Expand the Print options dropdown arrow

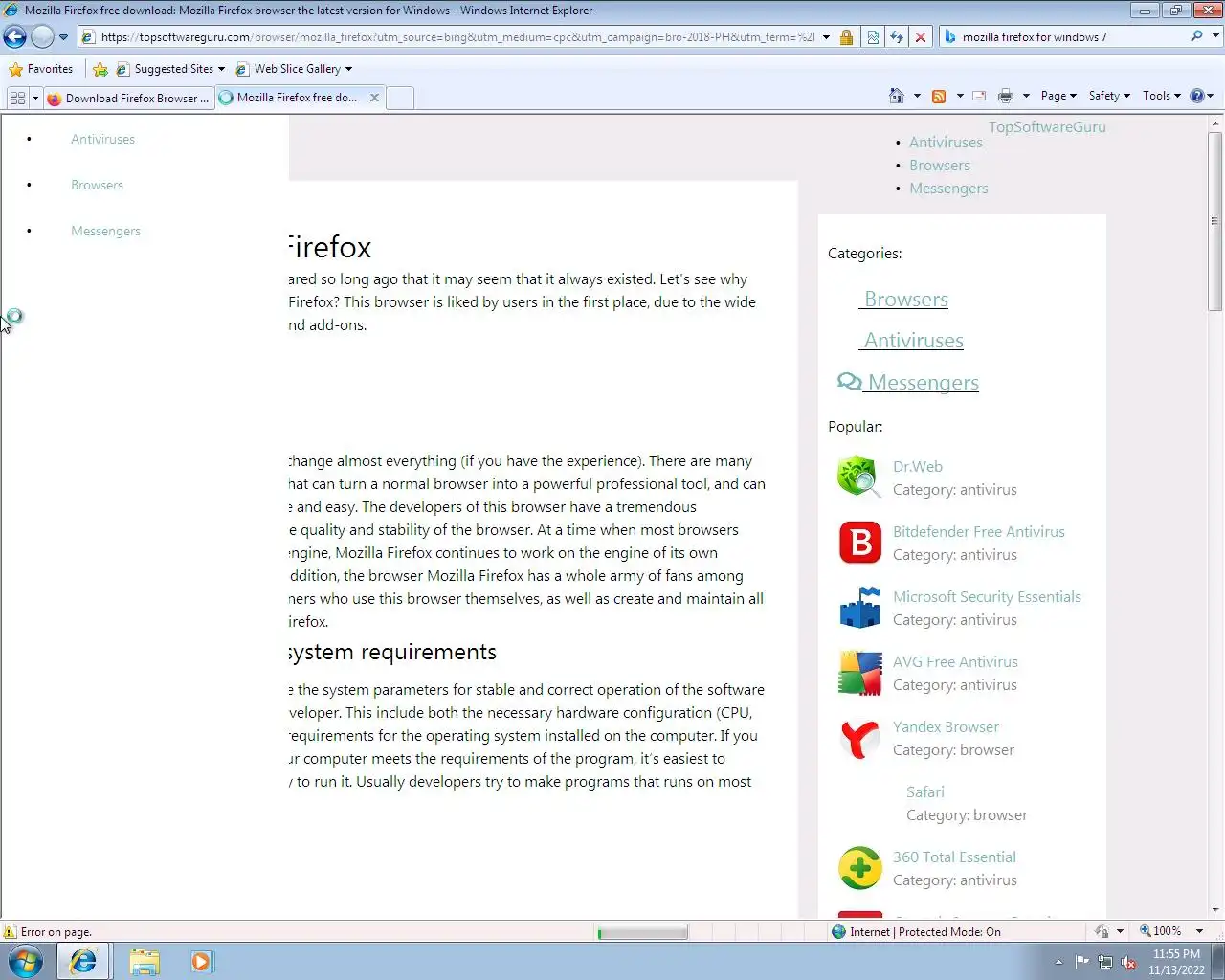pyautogui.click(x=1026, y=96)
